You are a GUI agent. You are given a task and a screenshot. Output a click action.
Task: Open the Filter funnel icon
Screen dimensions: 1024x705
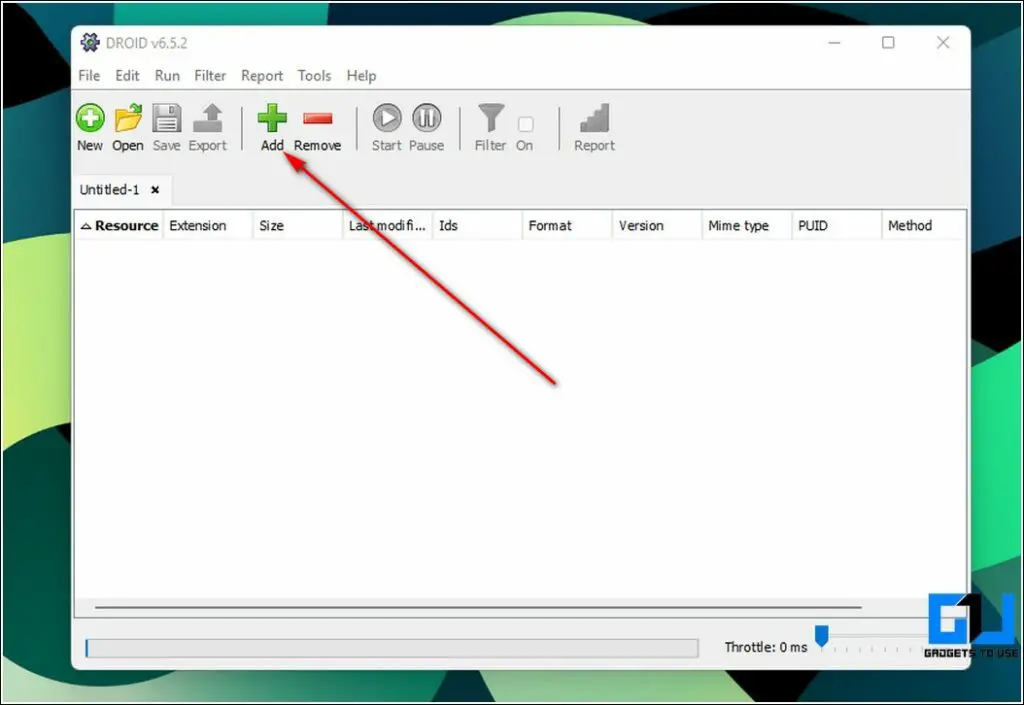click(490, 118)
